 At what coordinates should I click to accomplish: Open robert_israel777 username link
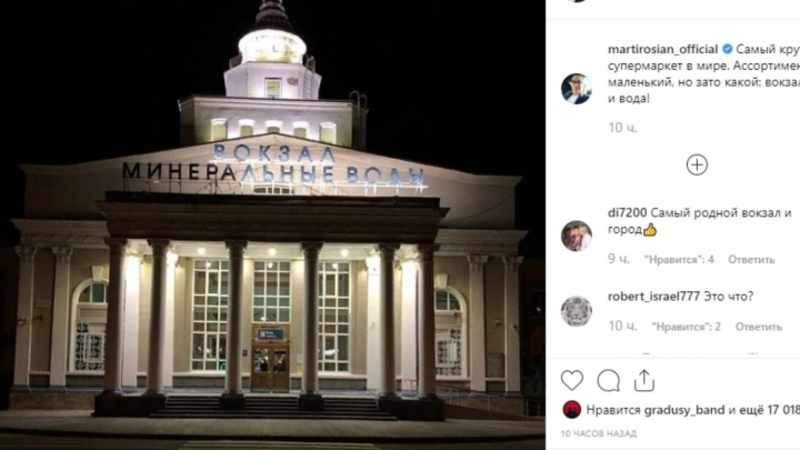(654, 296)
